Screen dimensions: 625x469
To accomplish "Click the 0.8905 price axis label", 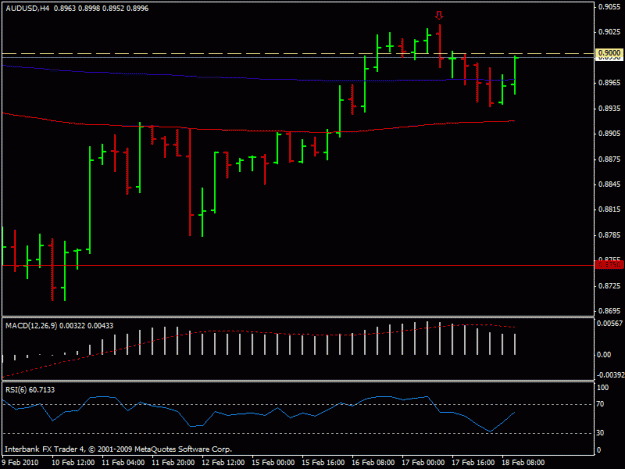I will 609,133.
